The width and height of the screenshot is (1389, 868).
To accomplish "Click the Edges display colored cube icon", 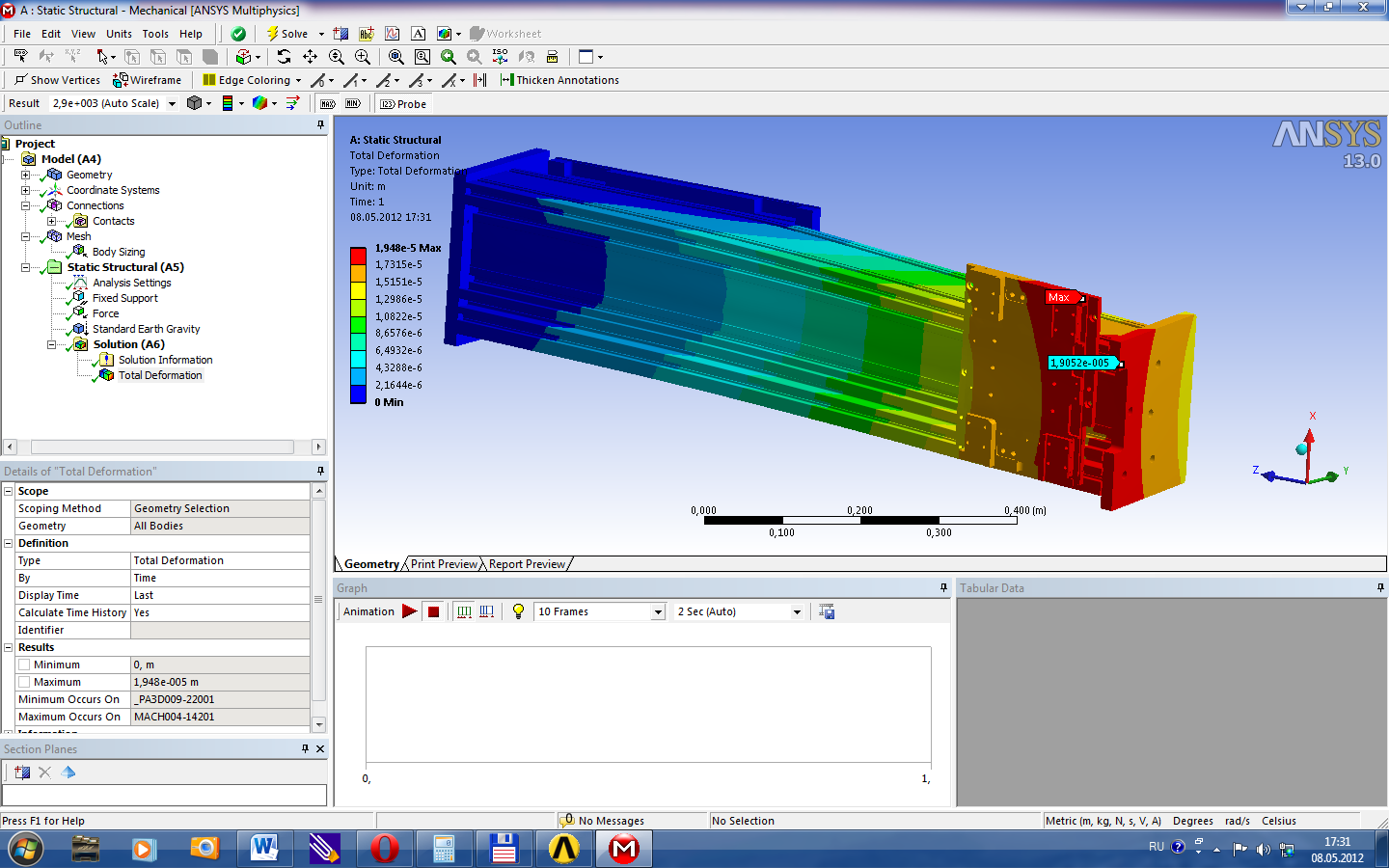I will 260,103.
